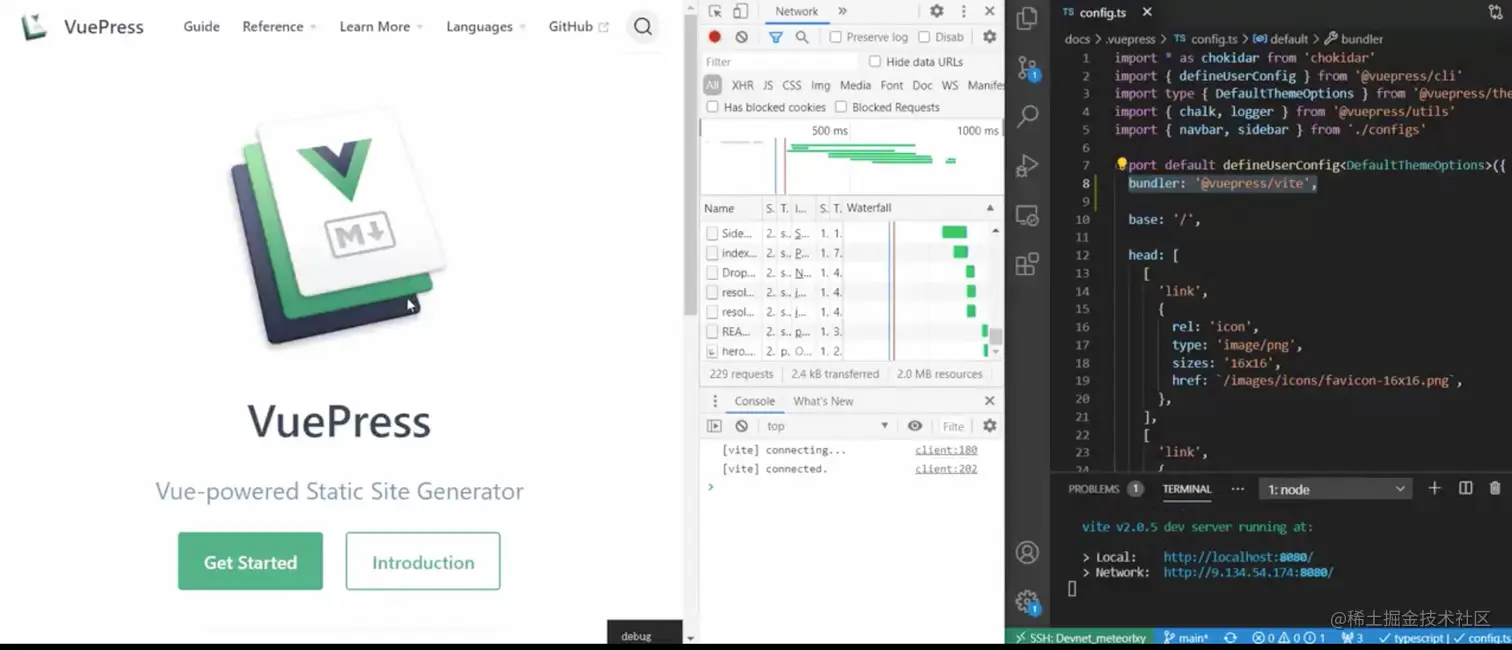1512x650 pixels.
Task: Open the VS Code Explorer view
Action: [x=1027, y=18]
